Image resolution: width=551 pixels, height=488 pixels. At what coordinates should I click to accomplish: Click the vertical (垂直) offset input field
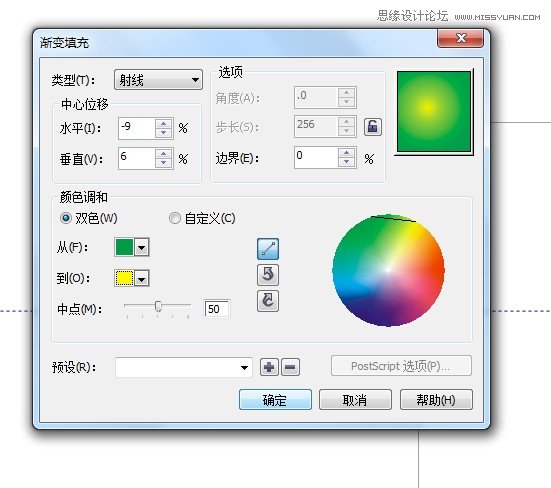(136, 158)
